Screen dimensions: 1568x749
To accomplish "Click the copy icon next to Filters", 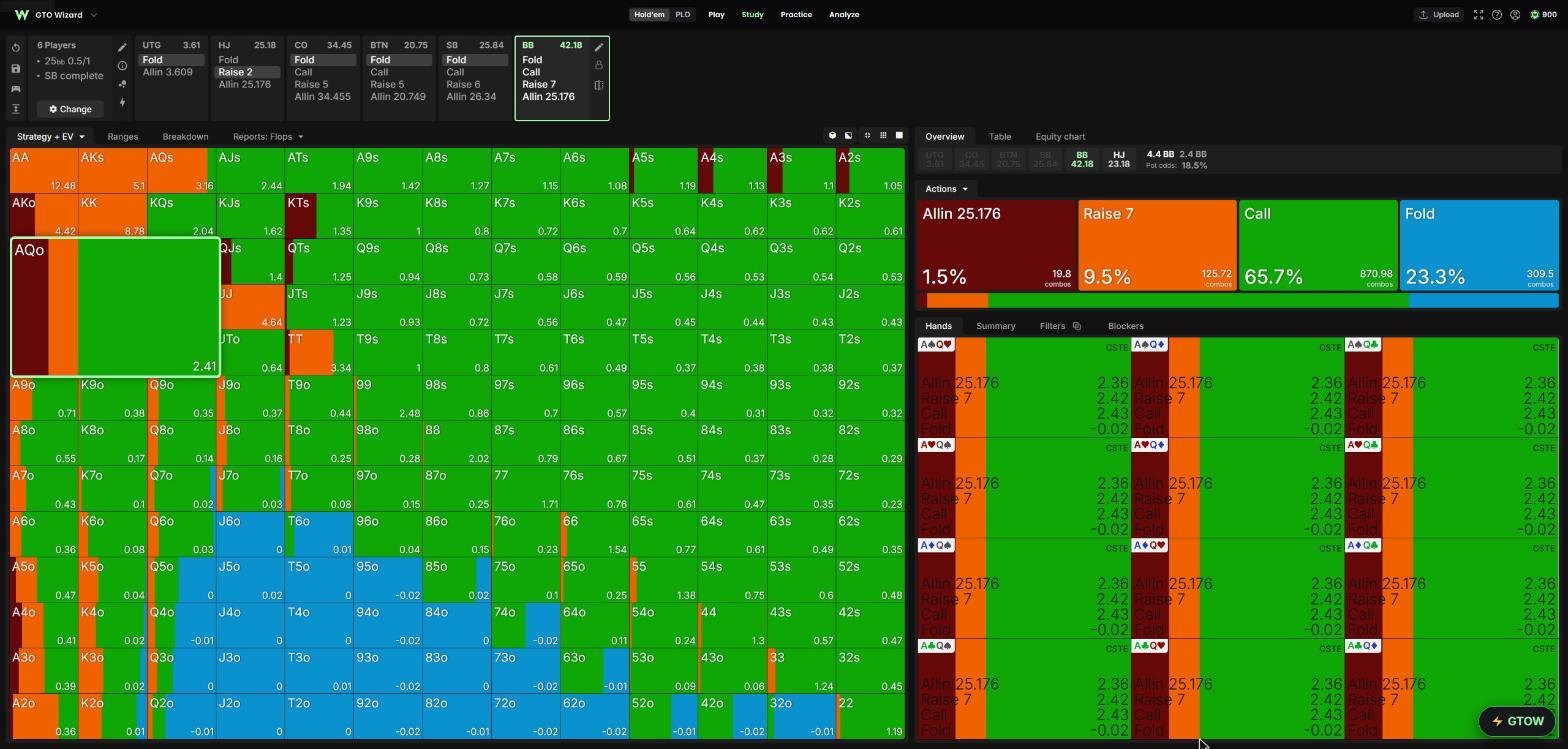I will click(1077, 326).
